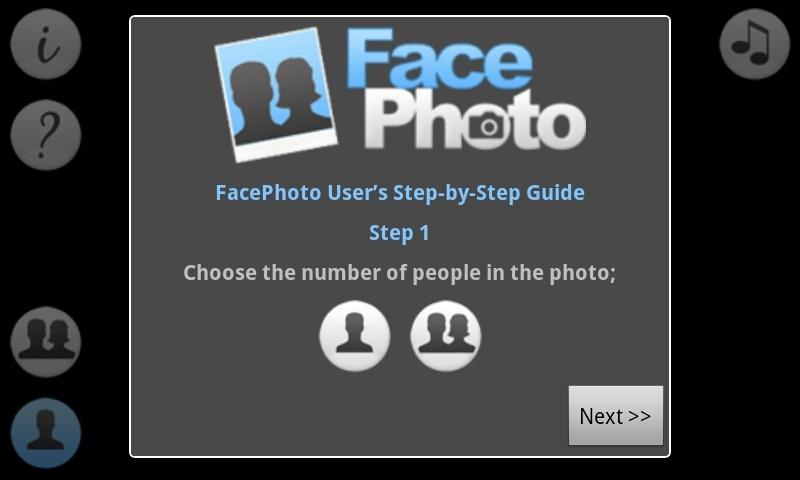The width and height of the screenshot is (800, 480).
Task: Click the silhouettes inside the polaroid logo
Action: click(x=278, y=99)
